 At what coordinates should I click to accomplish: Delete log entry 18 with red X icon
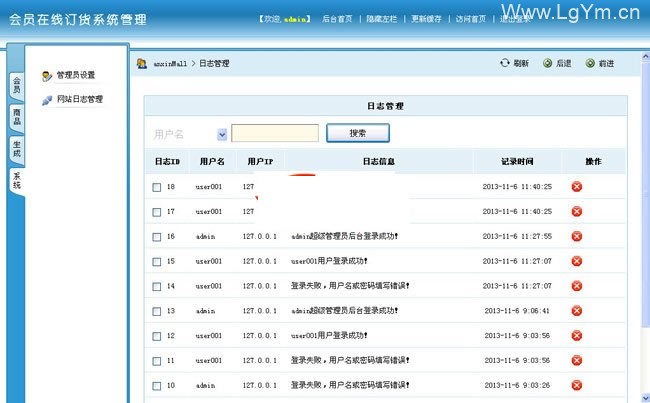[x=577, y=187]
